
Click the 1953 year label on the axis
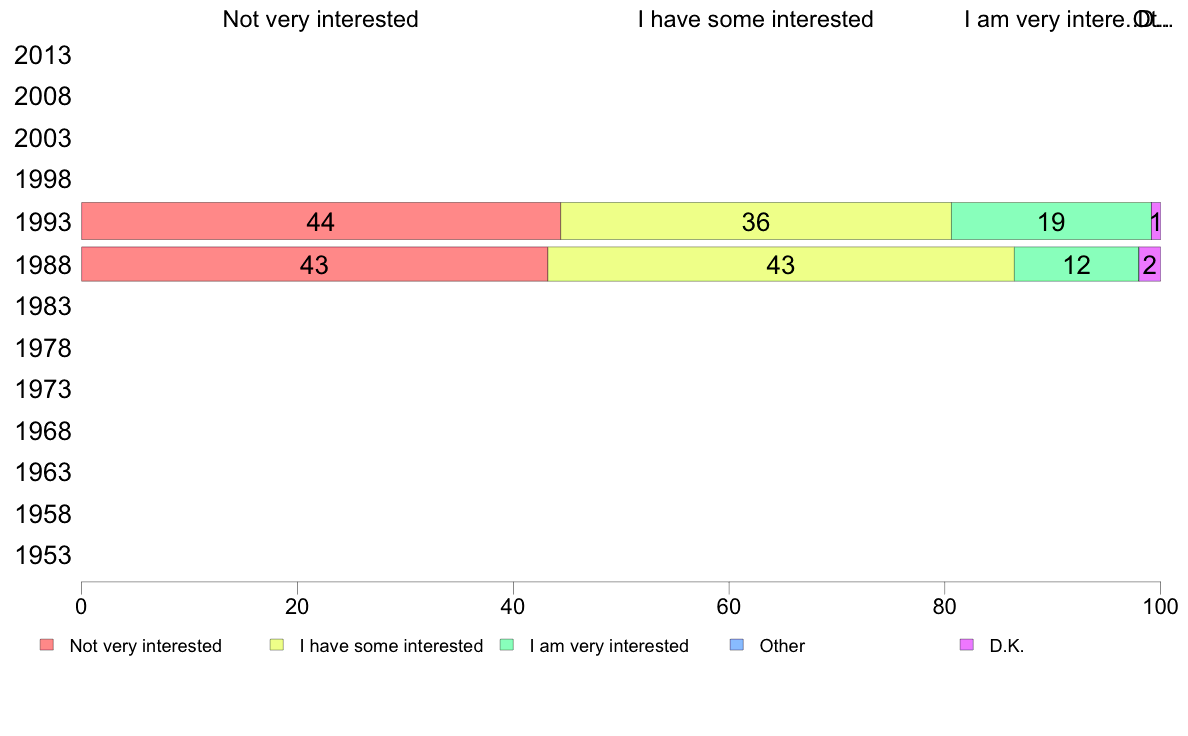pyautogui.click(x=43, y=556)
